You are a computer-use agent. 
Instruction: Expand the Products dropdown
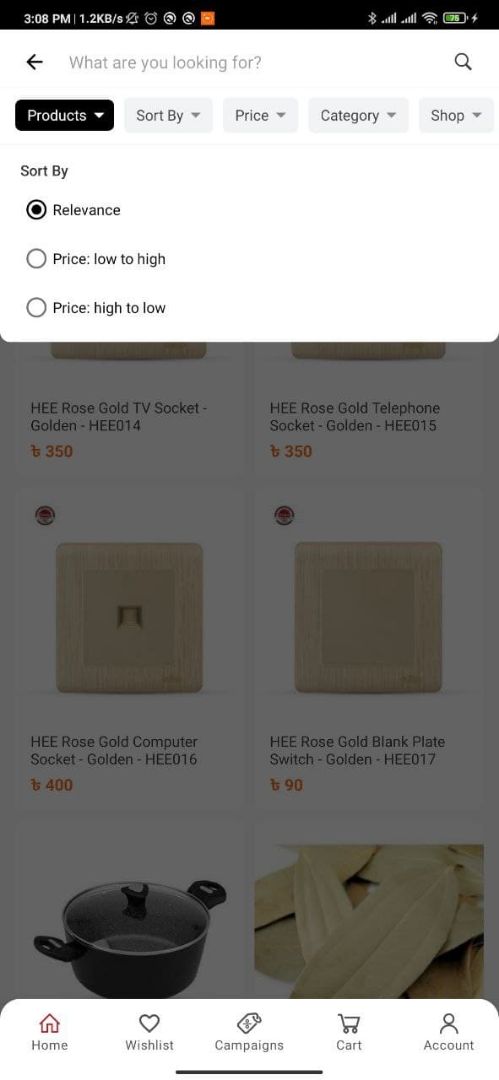65,115
